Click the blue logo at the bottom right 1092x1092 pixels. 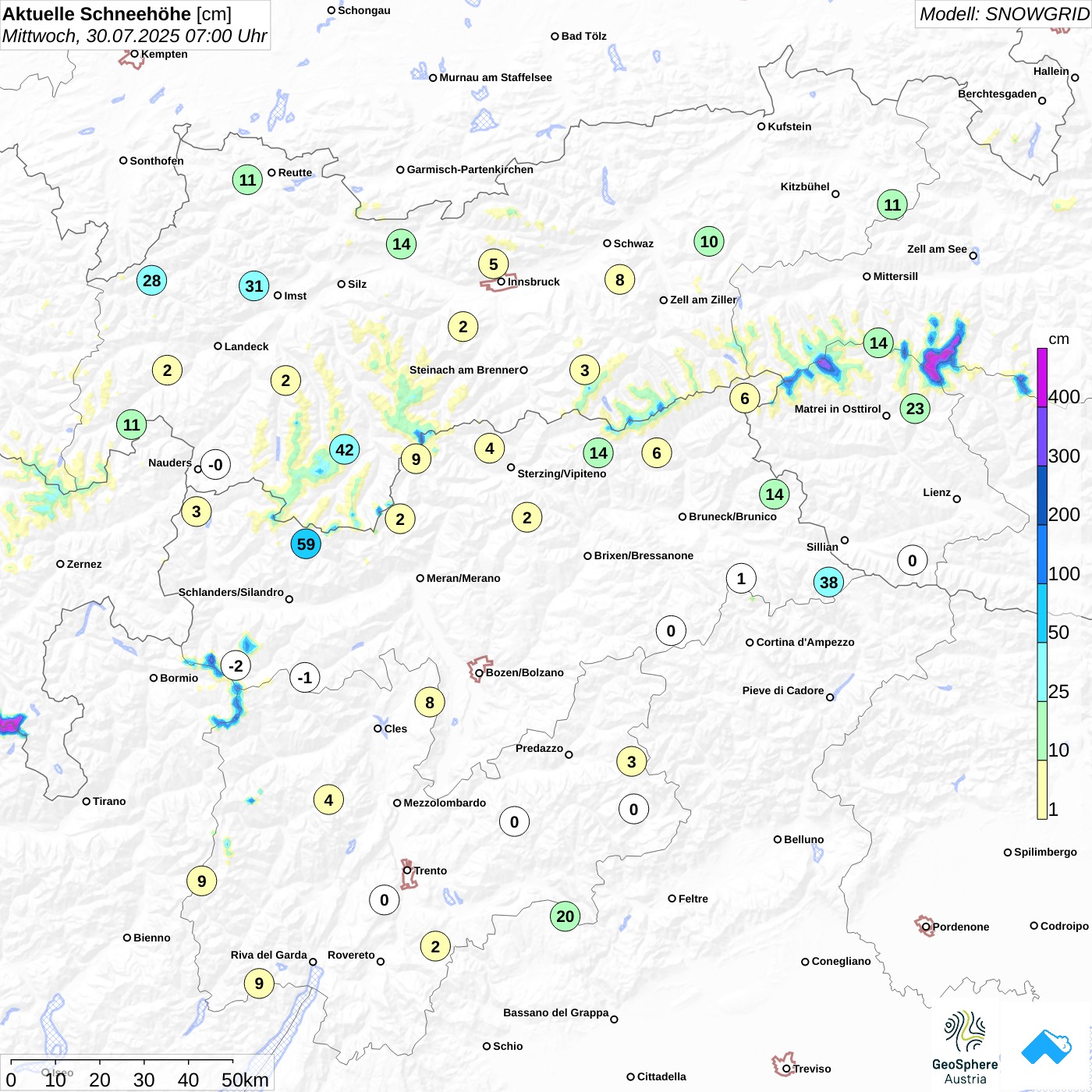(x=1046, y=1047)
